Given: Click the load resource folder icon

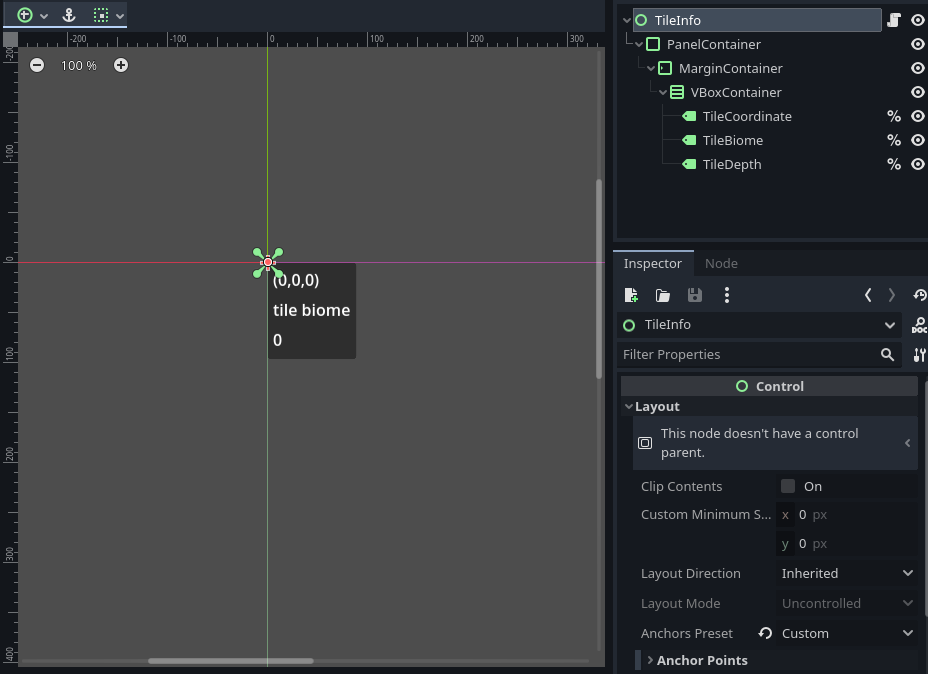Looking at the screenshot, I should [663, 295].
